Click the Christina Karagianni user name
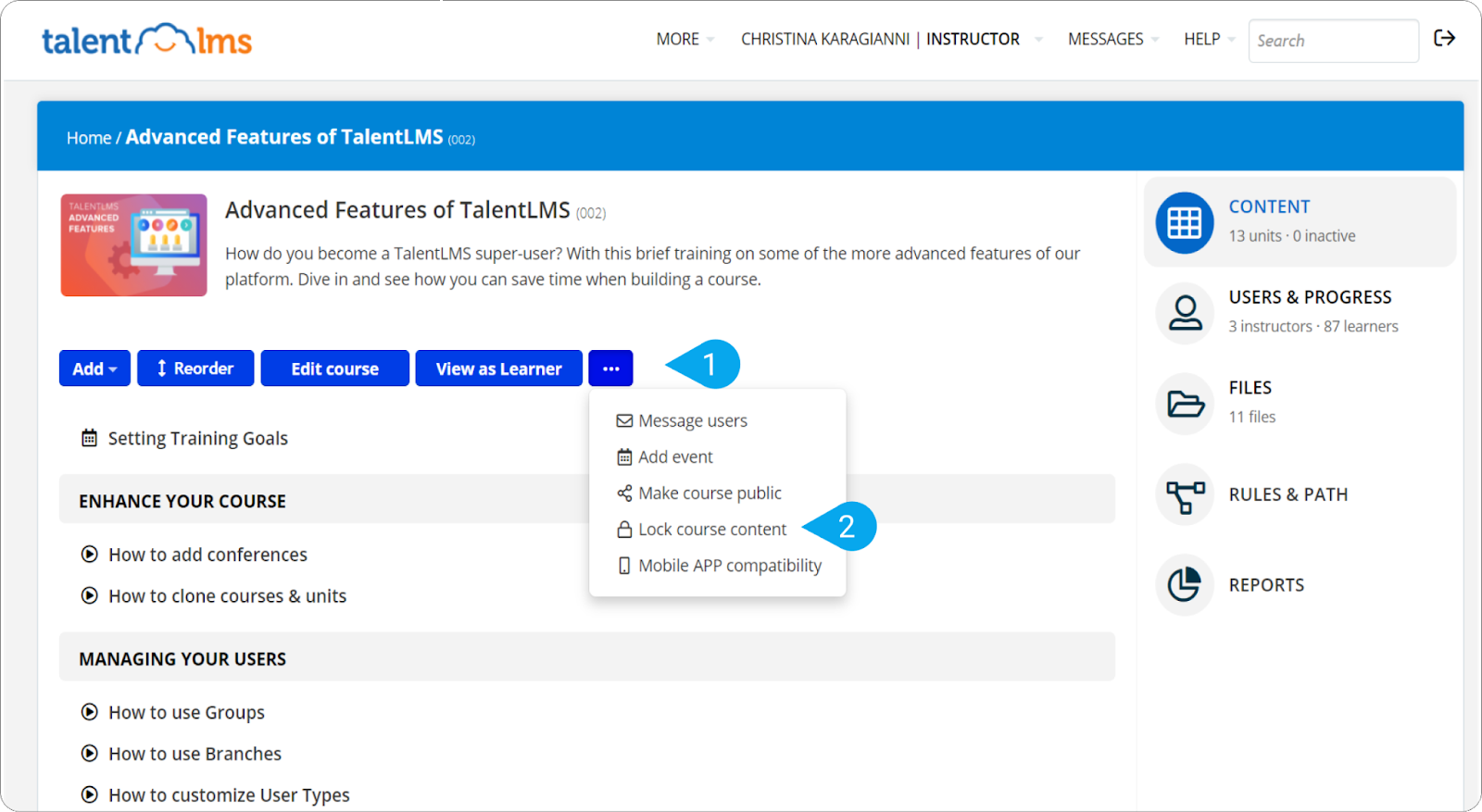 click(824, 39)
